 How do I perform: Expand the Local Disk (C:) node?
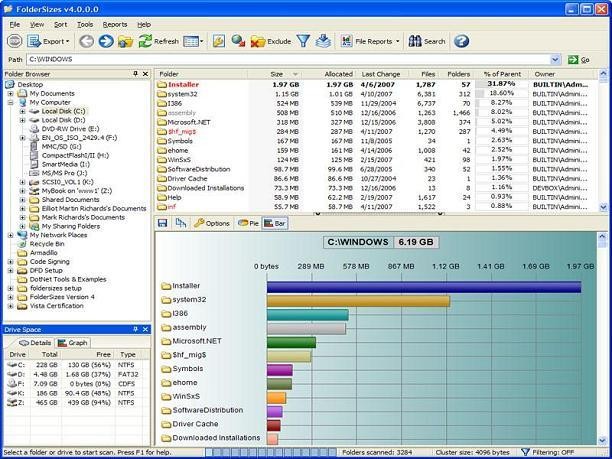tap(22, 111)
